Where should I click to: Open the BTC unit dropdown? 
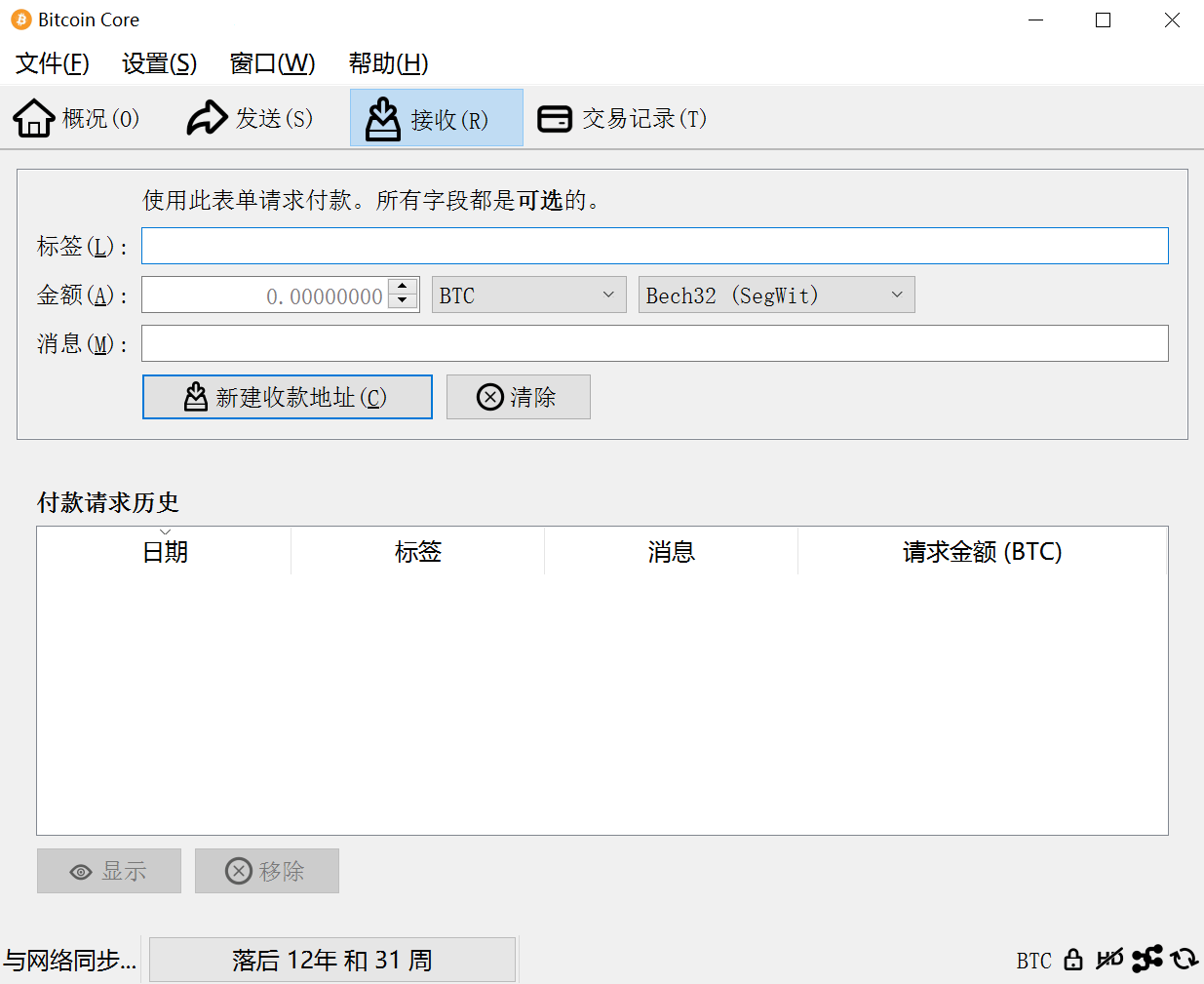528,295
